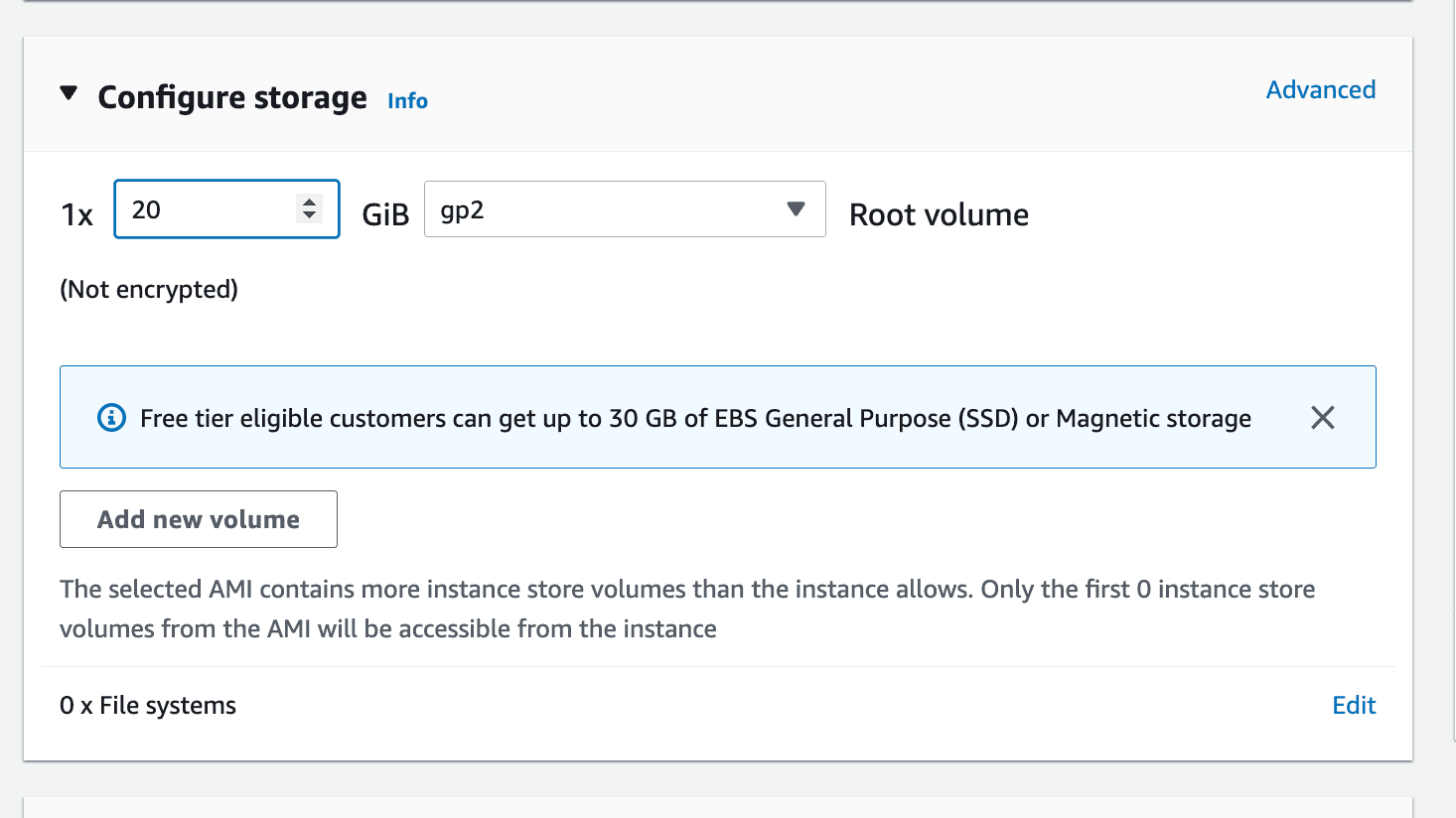This screenshot has height=818, width=1456.
Task: Edit the File systems configuration
Action: click(1354, 705)
